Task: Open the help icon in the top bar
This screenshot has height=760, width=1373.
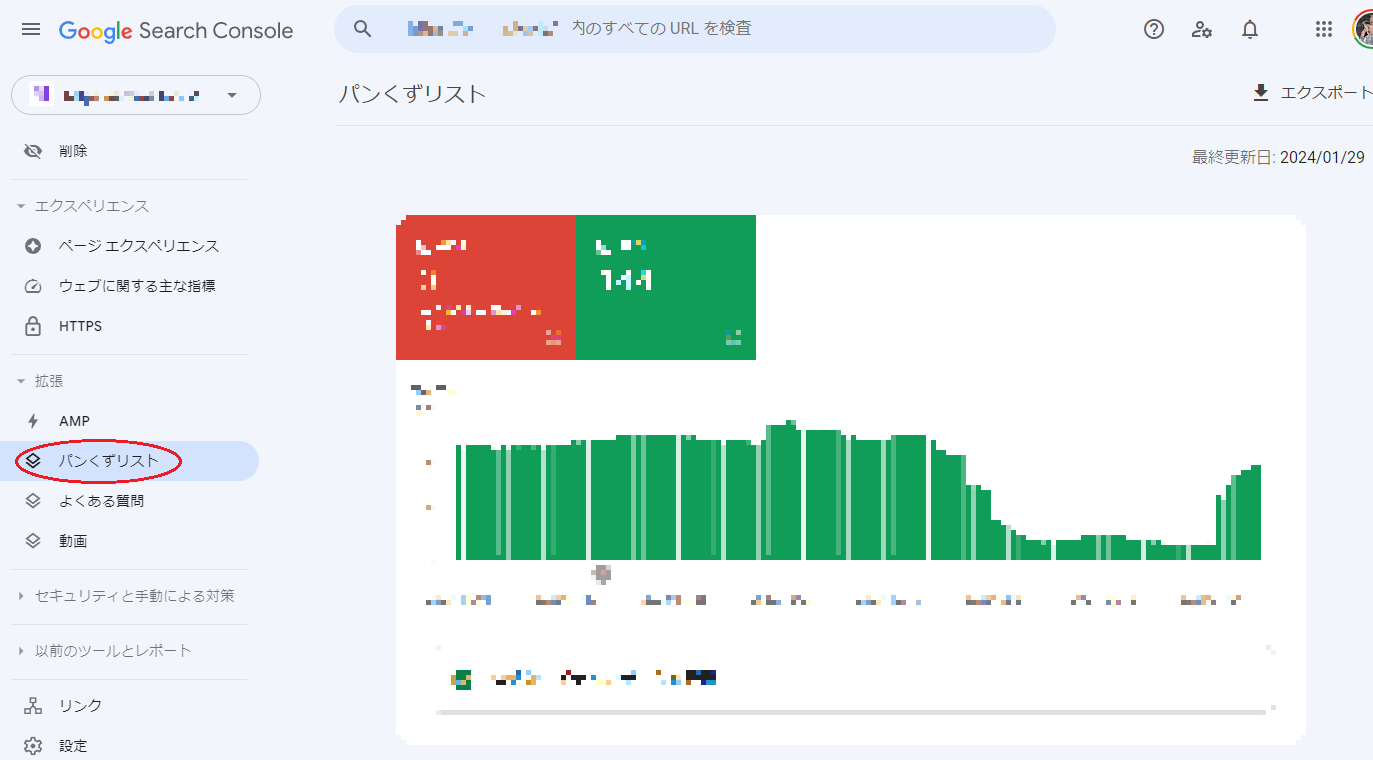Action: click(1153, 29)
